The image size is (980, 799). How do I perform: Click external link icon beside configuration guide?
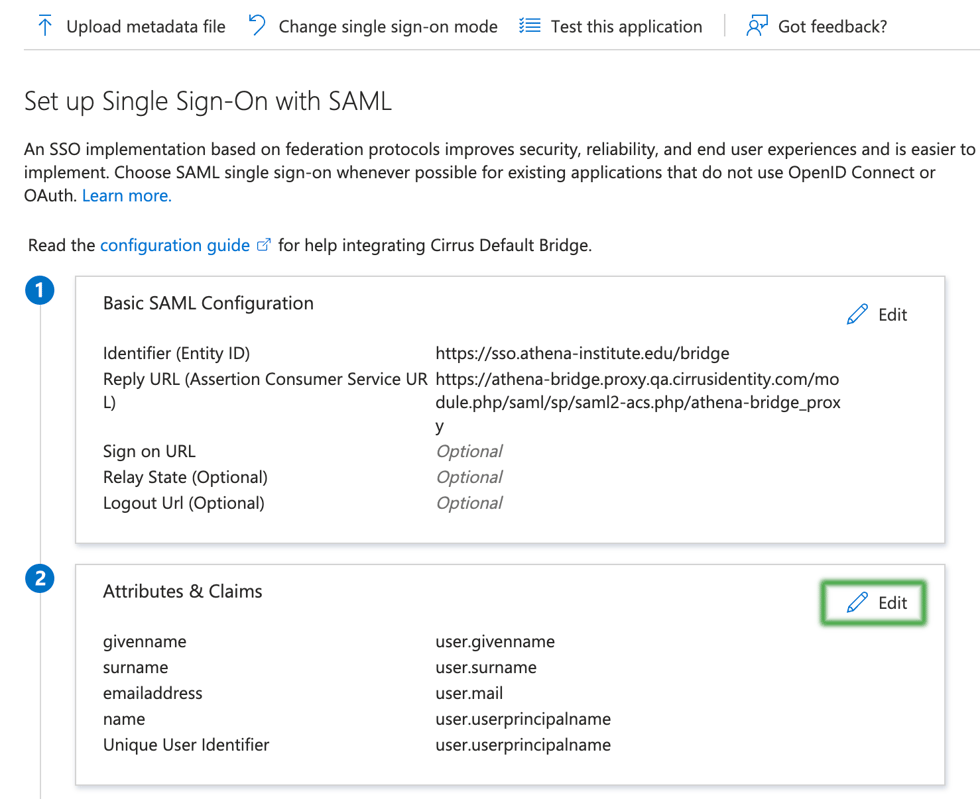click(264, 245)
